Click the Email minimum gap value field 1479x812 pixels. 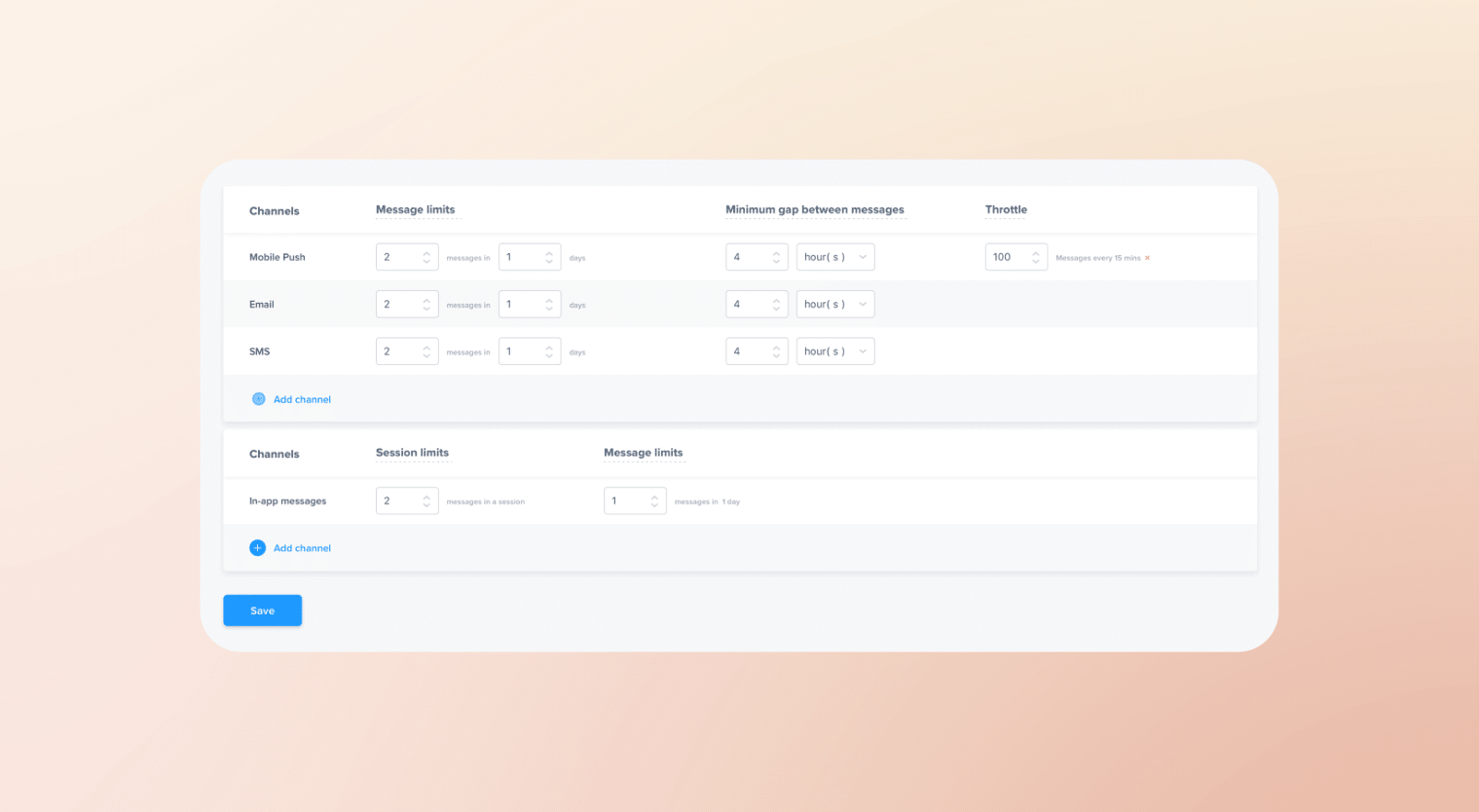point(747,304)
